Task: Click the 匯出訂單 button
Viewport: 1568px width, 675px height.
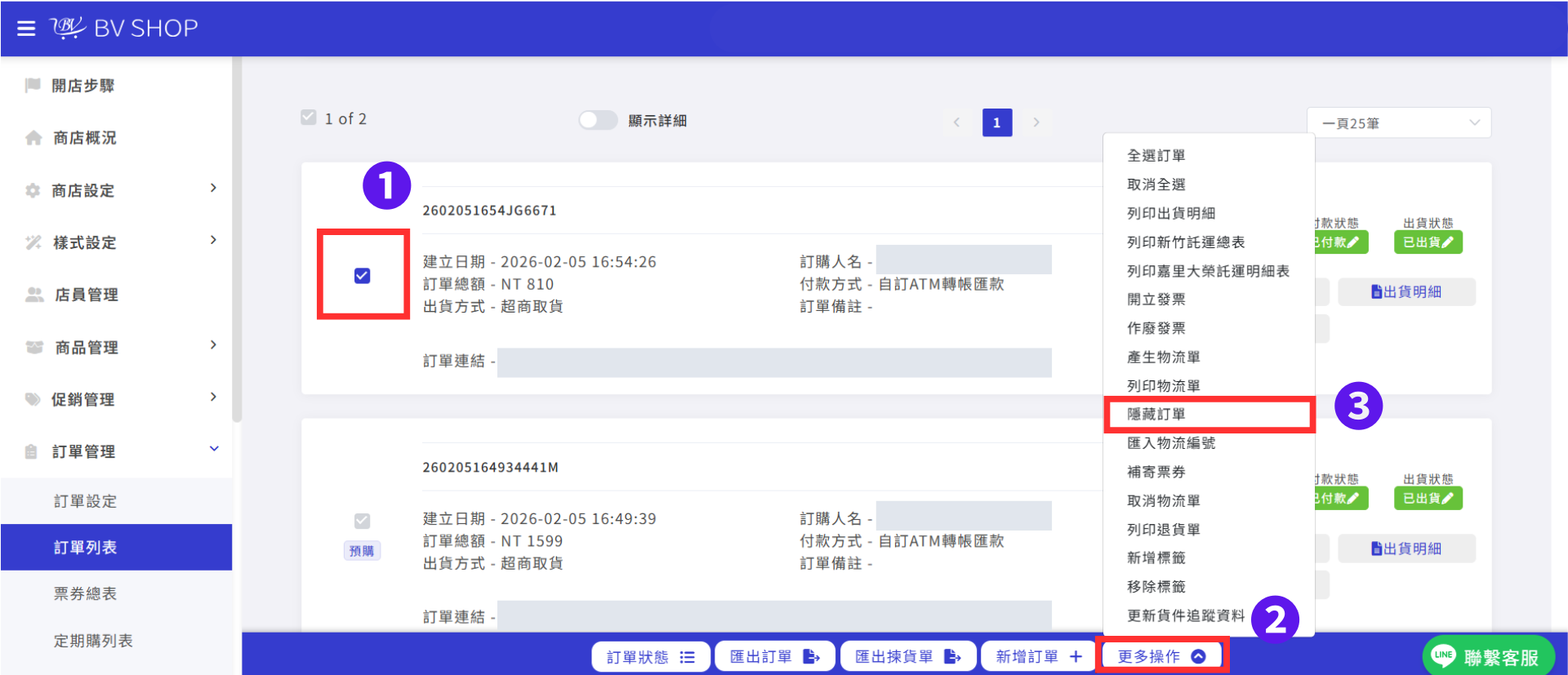Action: (775, 657)
